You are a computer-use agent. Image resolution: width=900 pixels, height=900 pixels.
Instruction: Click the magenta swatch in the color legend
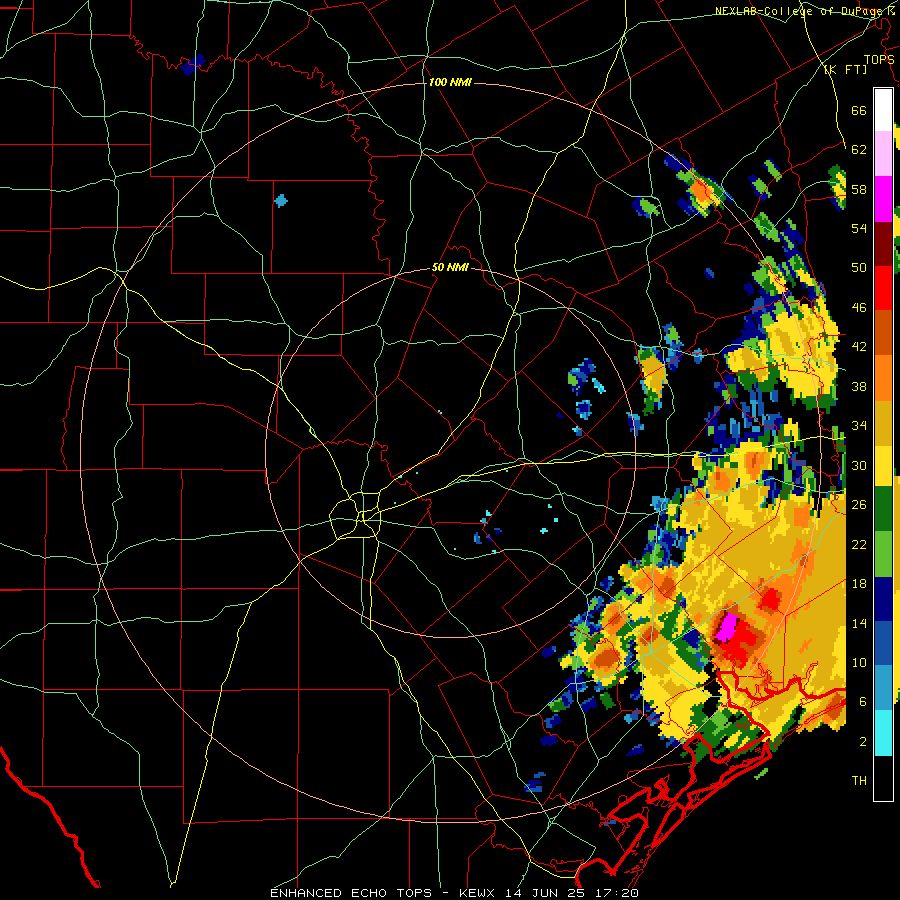(883, 199)
